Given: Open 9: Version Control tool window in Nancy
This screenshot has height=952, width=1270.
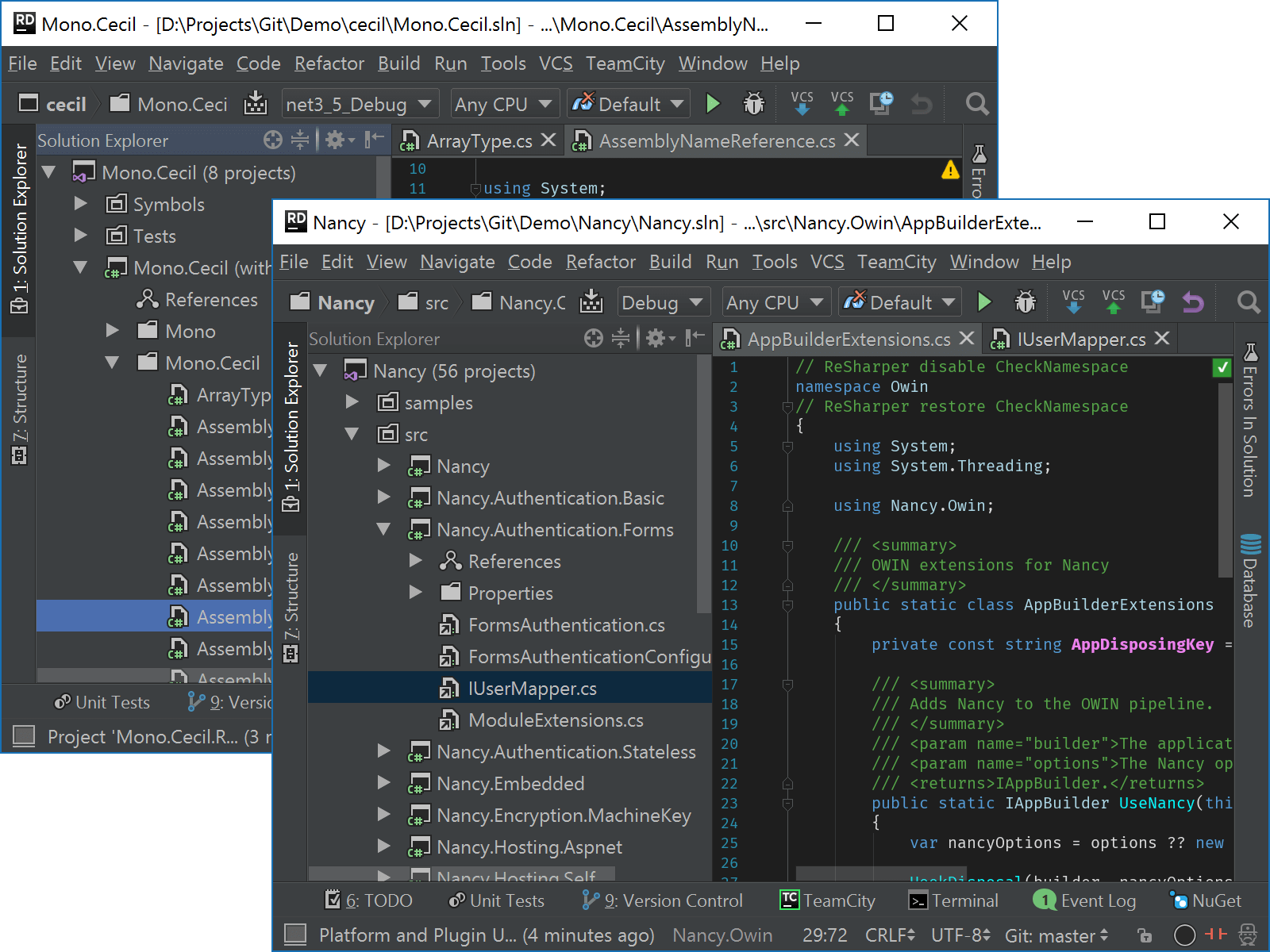Looking at the screenshot, I should pyautogui.click(x=663, y=900).
